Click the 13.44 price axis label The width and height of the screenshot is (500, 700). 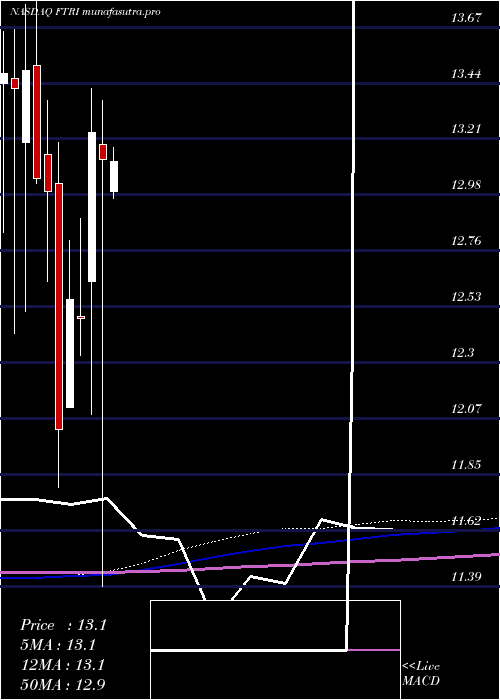click(467, 74)
